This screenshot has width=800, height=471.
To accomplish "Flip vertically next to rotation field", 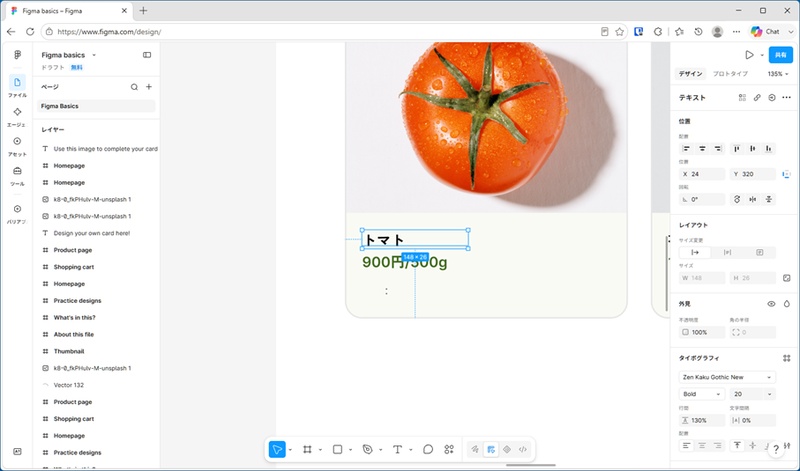I will click(x=768, y=200).
